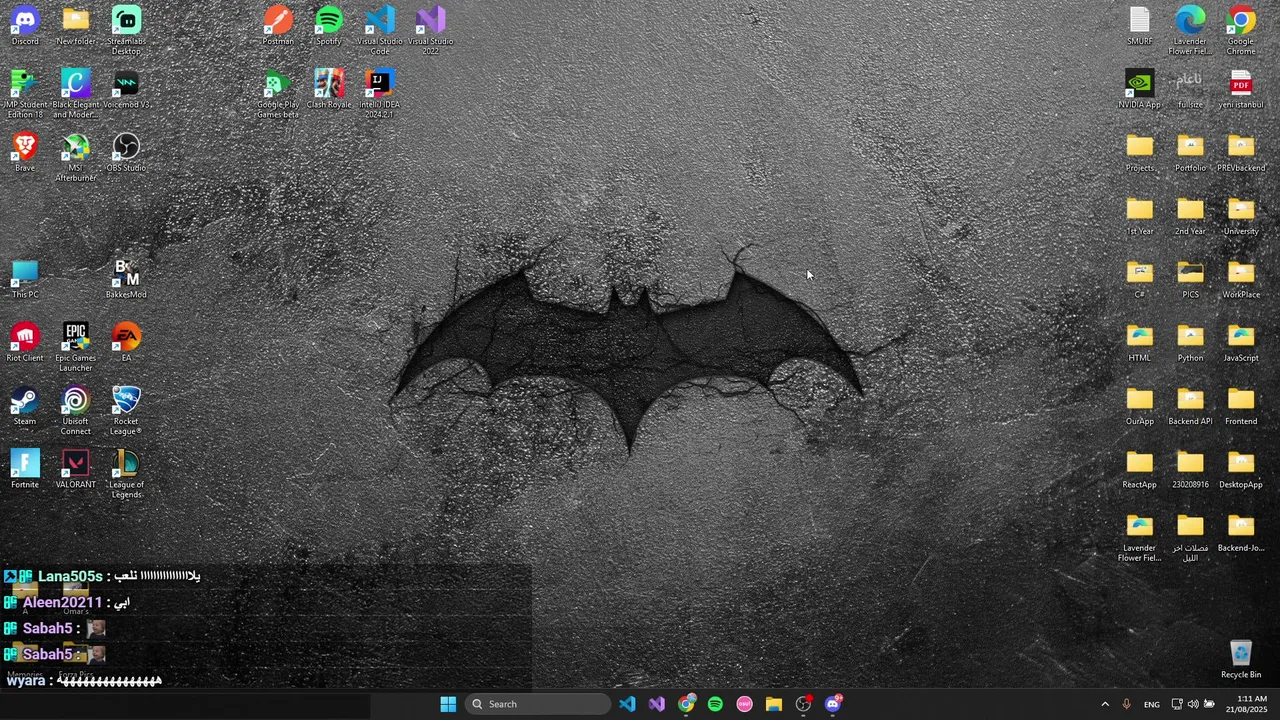The image size is (1280, 720).
Task: Select the fullsize image file icon
Action: click(1190, 89)
